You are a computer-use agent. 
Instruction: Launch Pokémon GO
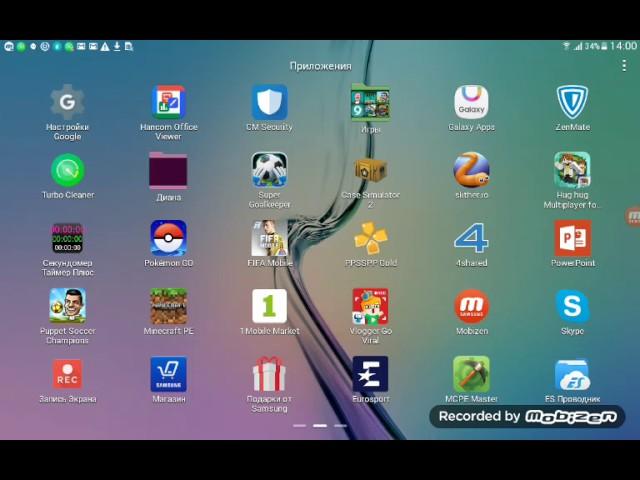pyautogui.click(x=168, y=238)
